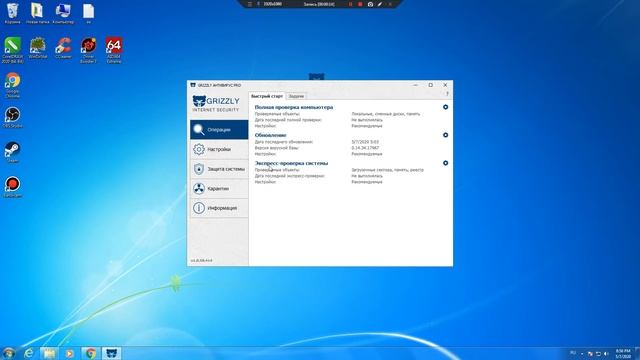Select the blank file desktop icon

point(89,13)
